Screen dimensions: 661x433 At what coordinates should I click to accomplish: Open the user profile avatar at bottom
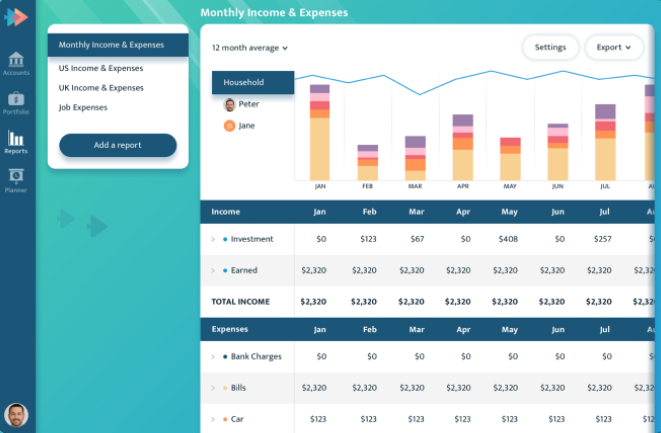pyautogui.click(x=16, y=415)
